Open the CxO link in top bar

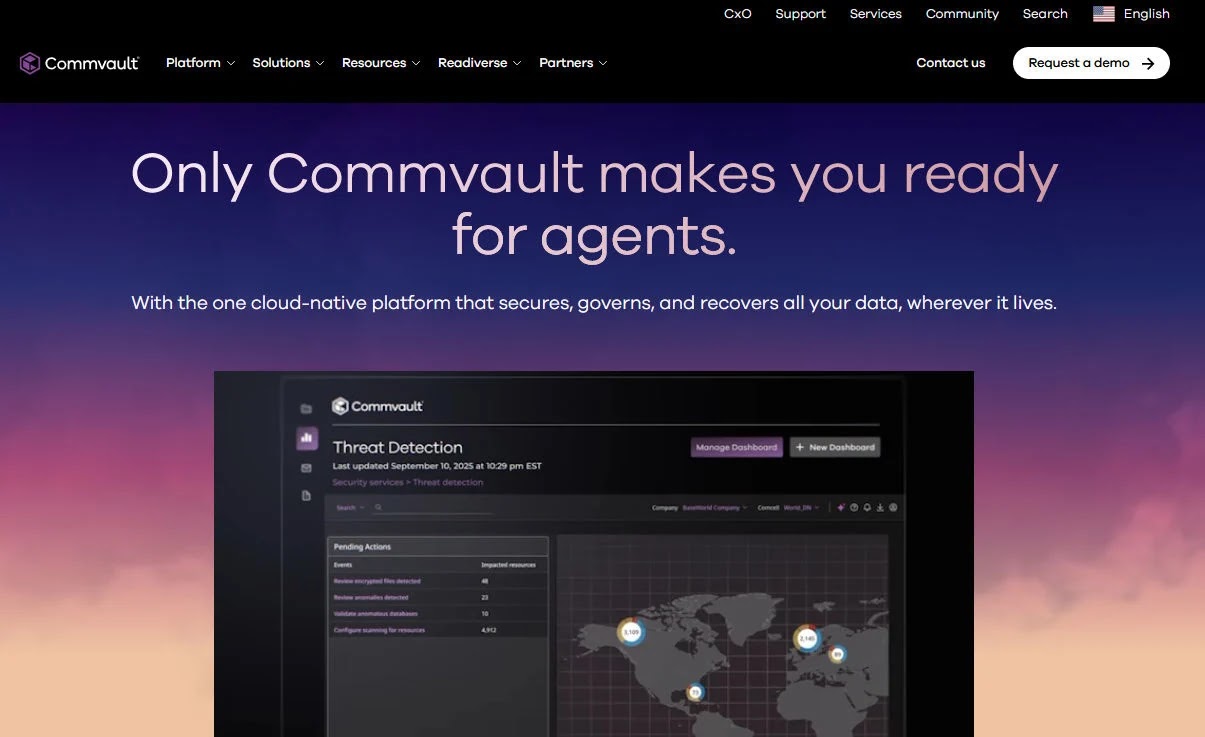pos(738,14)
